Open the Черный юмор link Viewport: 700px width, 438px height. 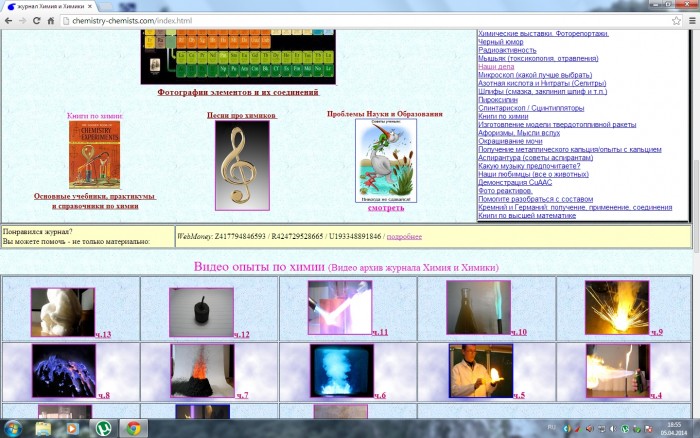pyautogui.click(x=503, y=42)
